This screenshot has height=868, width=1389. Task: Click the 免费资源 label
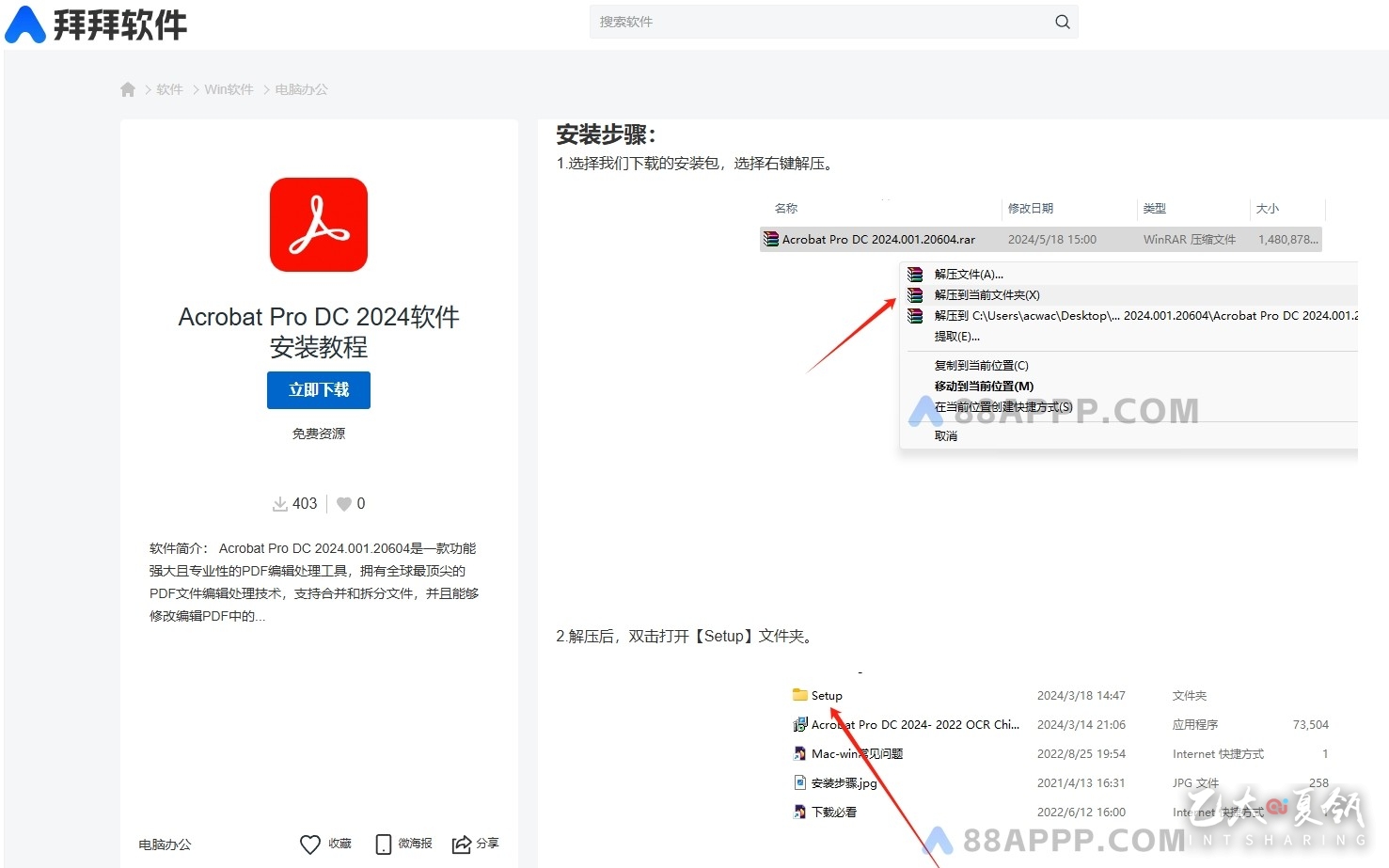tap(319, 434)
